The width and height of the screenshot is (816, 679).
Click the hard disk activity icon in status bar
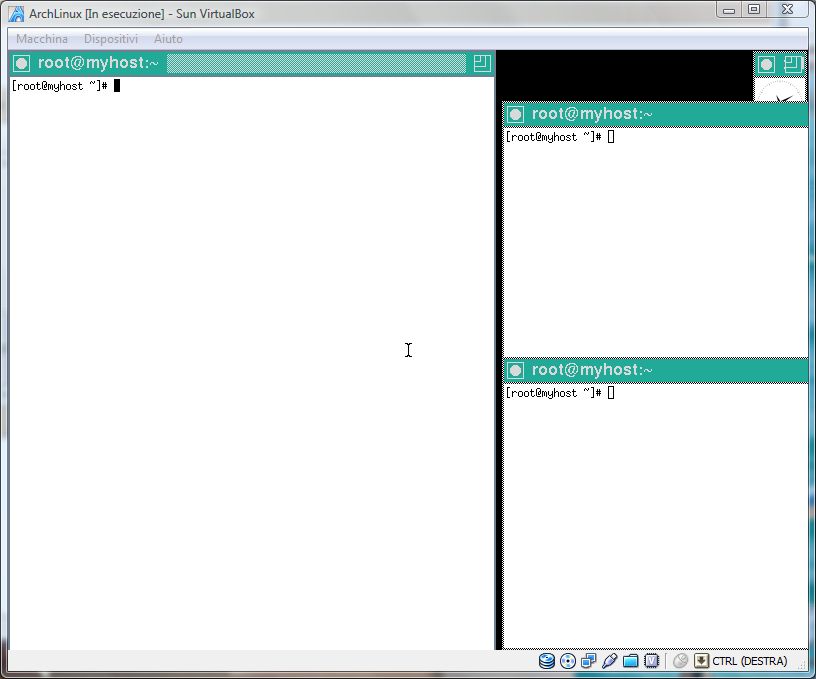pos(545,661)
